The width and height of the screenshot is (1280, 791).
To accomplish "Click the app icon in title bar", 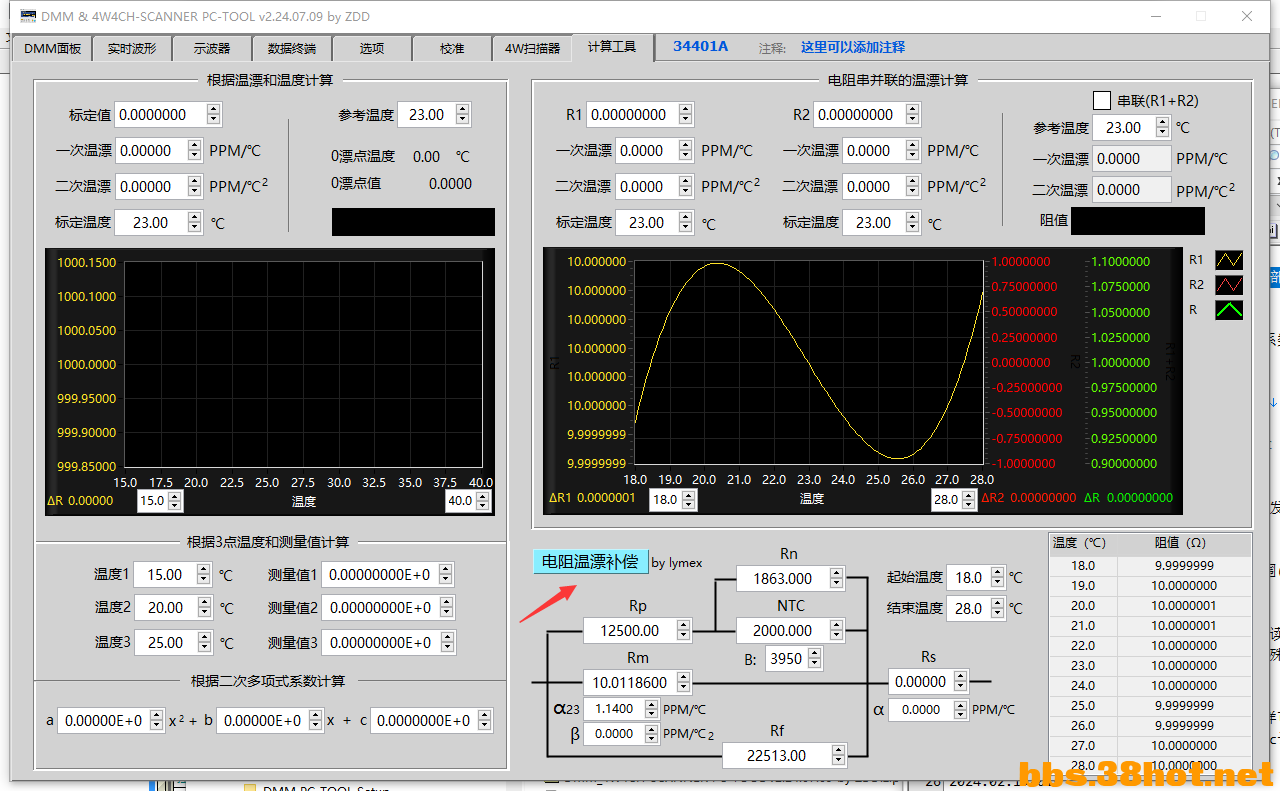I will pyautogui.click(x=28, y=16).
